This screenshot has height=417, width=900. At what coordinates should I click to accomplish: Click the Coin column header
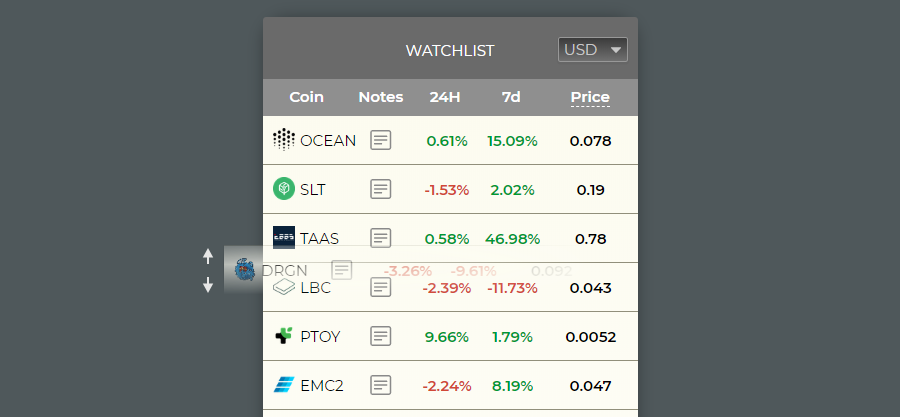pos(306,98)
